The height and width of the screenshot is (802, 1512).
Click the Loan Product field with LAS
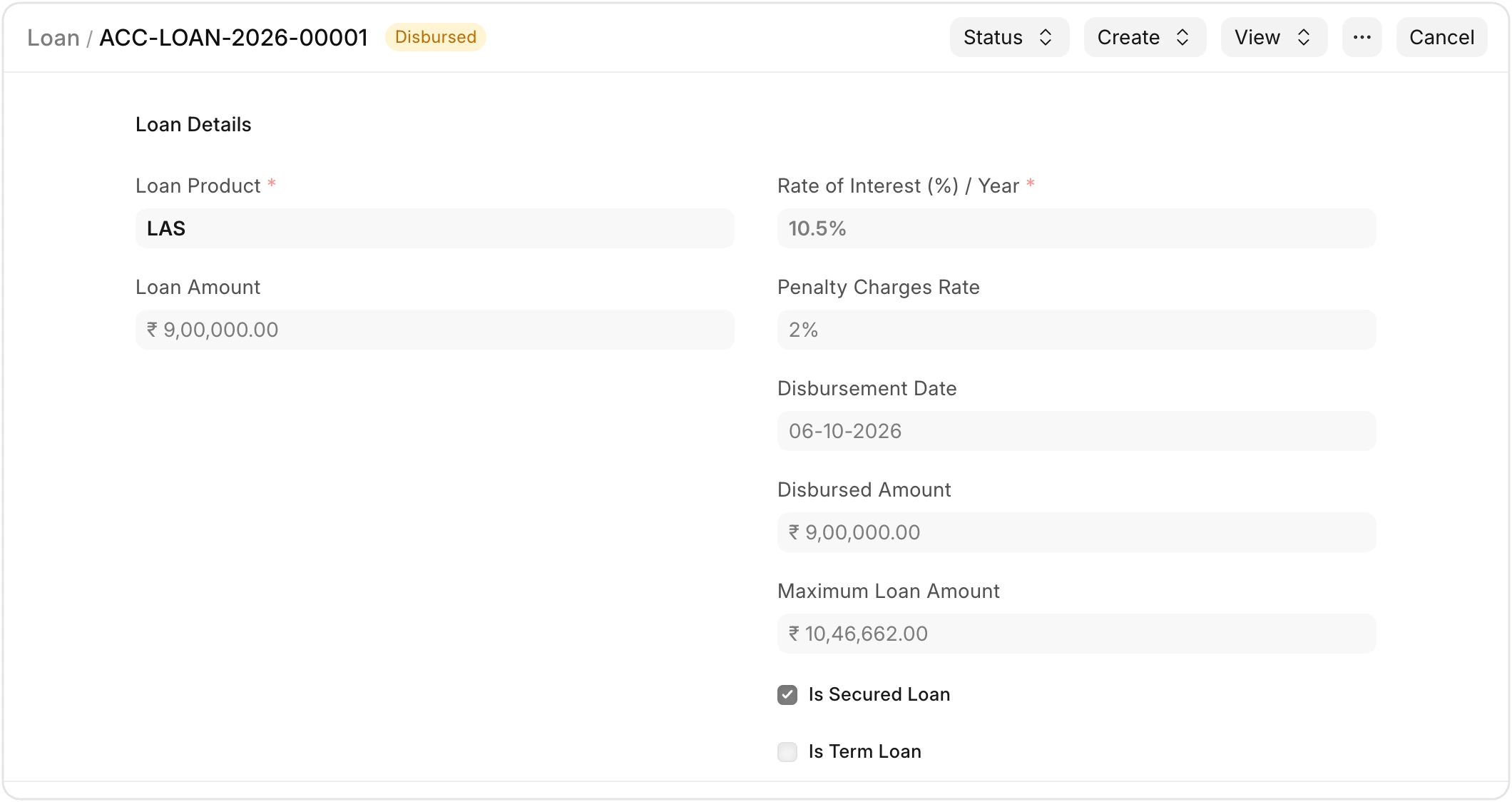pyautogui.click(x=435, y=228)
